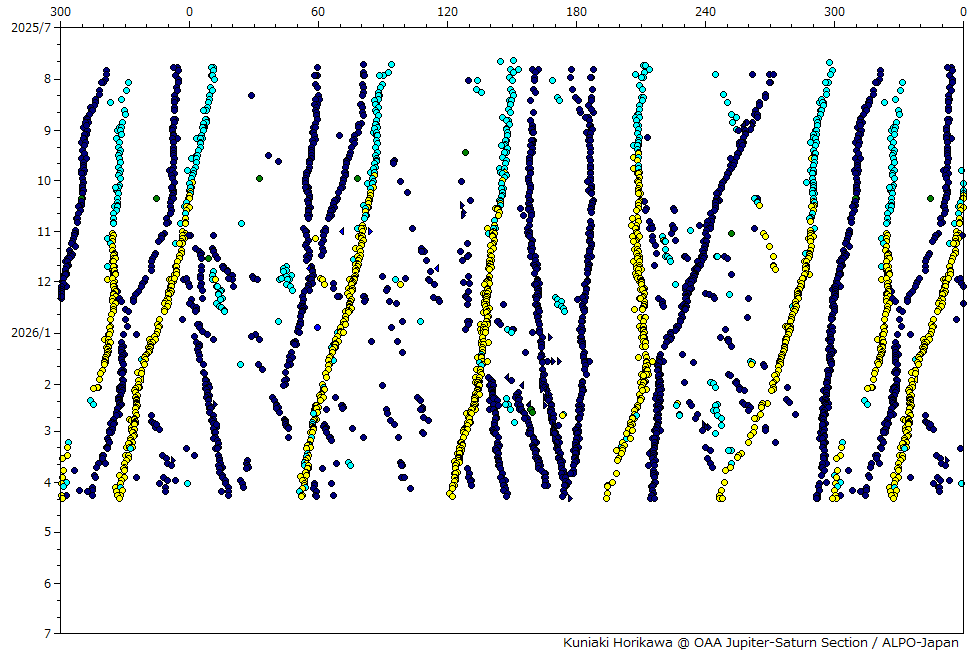This screenshot has height=650, width=980.
Task: Click month "9" tick label on left axis
Action: (47, 130)
